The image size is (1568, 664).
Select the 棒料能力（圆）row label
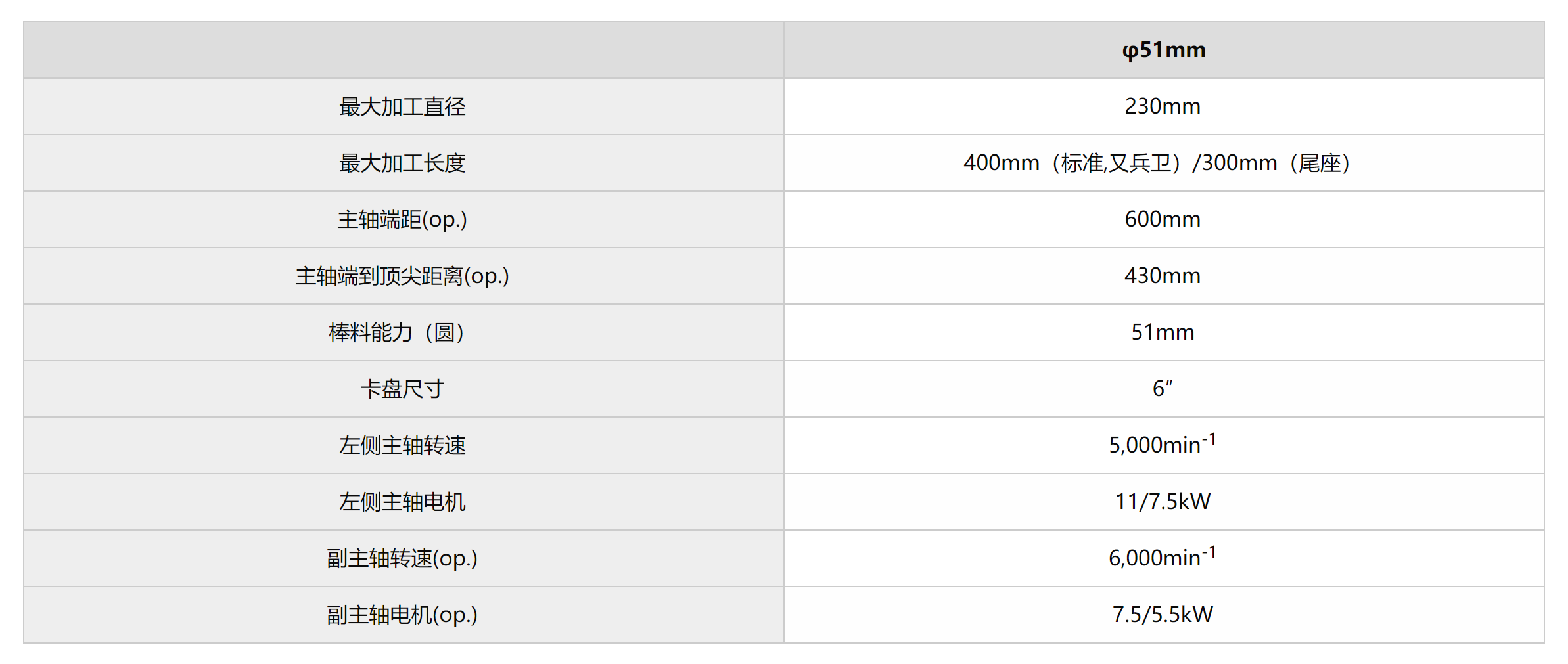pyautogui.click(x=397, y=332)
